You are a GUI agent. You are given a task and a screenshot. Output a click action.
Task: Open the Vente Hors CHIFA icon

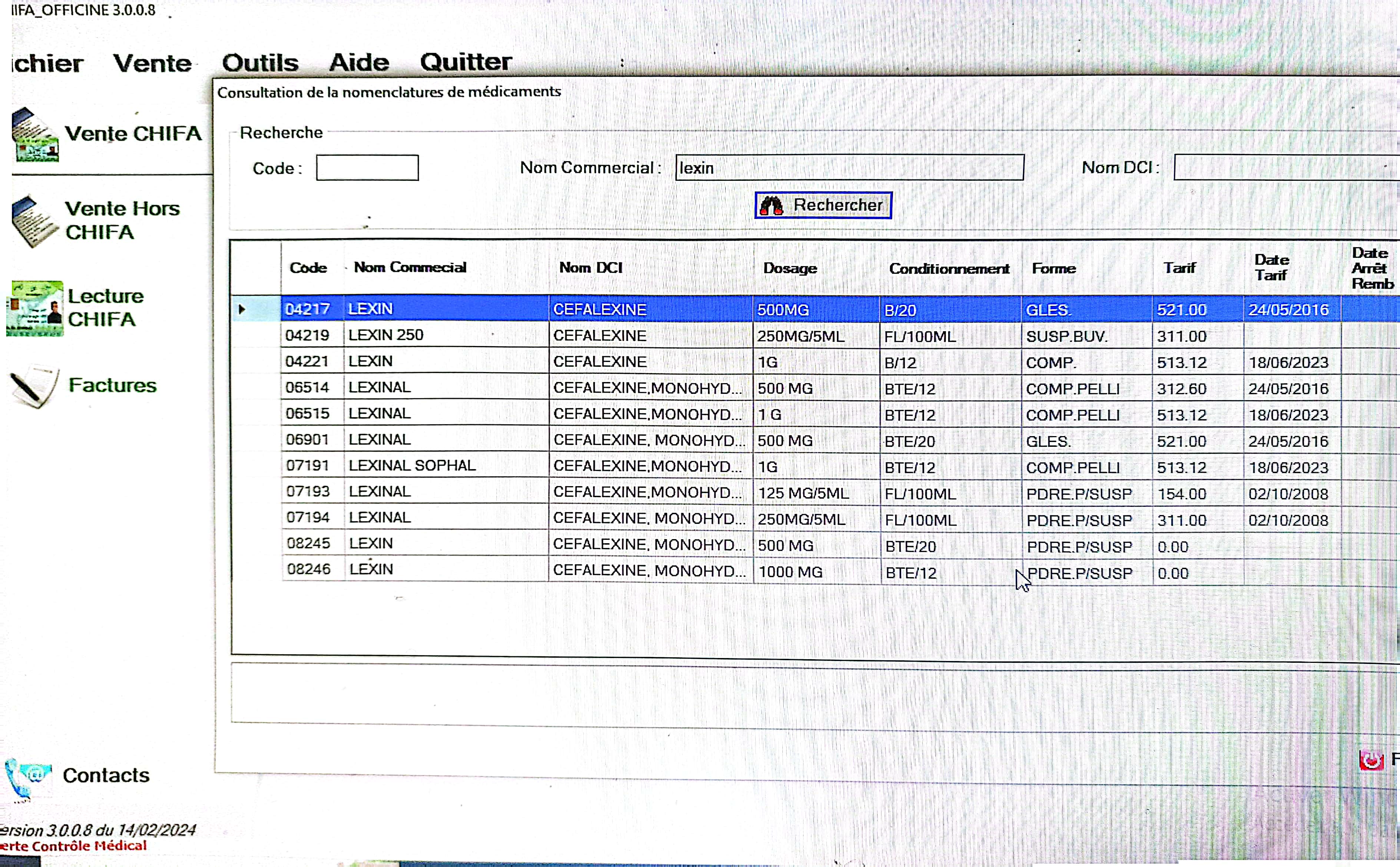click(x=34, y=221)
